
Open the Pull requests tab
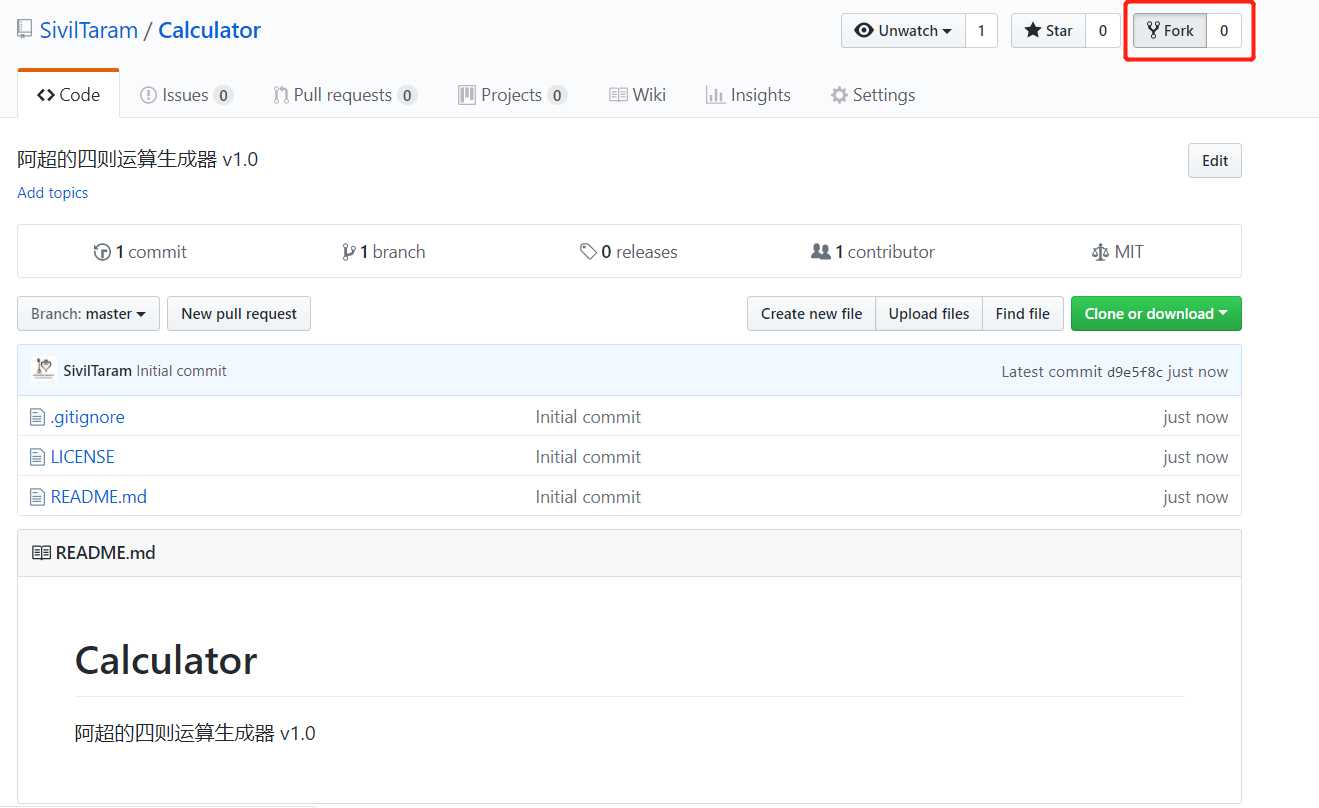click(x=345, y=95)
